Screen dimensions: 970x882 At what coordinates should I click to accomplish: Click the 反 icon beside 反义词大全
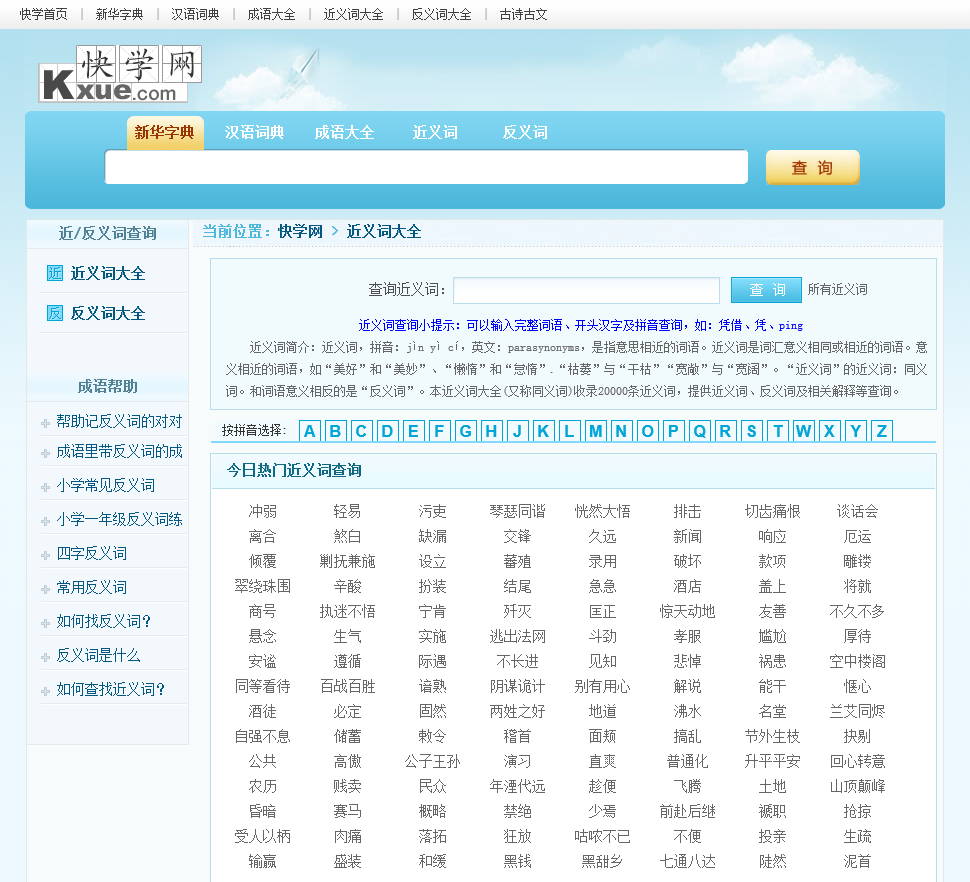(55, 313)
